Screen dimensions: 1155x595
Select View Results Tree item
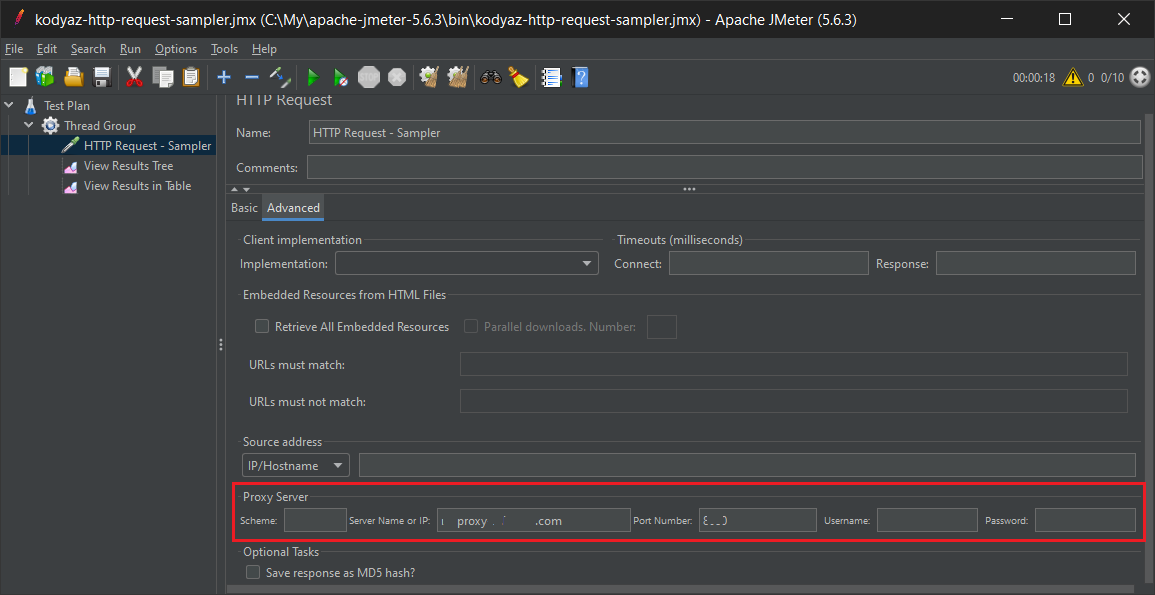(x=128, y=166)
